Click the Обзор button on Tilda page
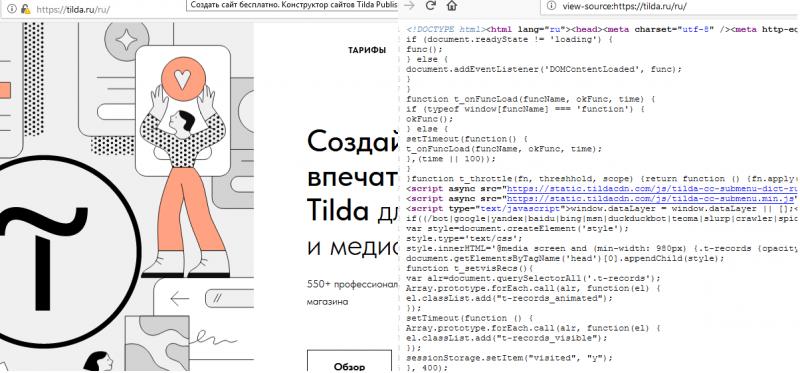 coord(349,361)
